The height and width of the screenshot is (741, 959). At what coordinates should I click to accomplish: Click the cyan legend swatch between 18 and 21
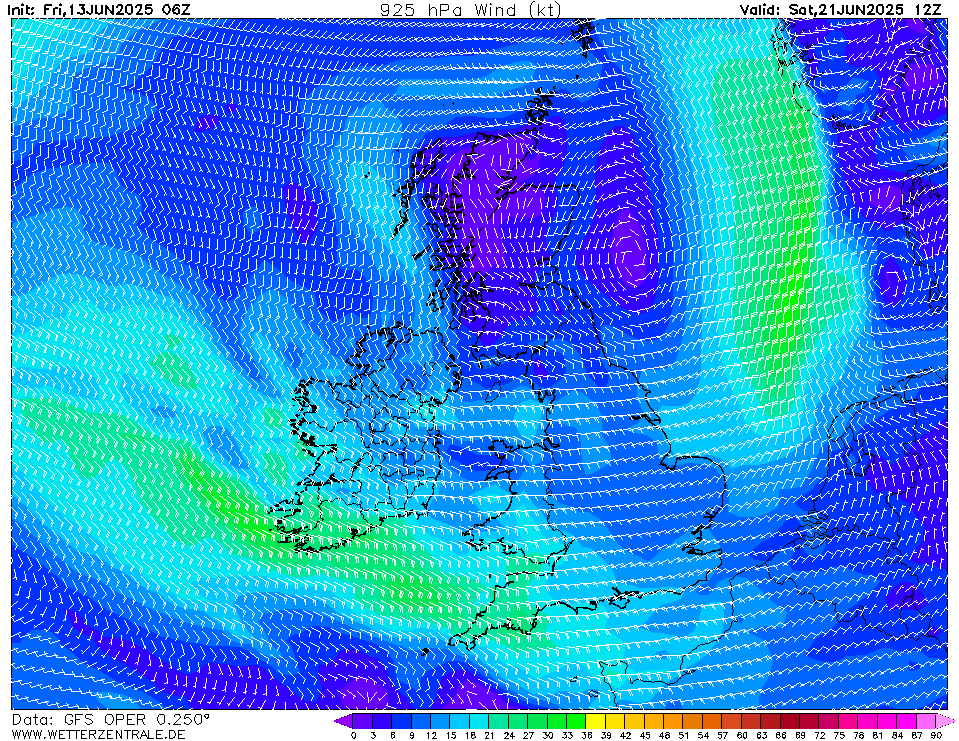[x=480, y=721]
